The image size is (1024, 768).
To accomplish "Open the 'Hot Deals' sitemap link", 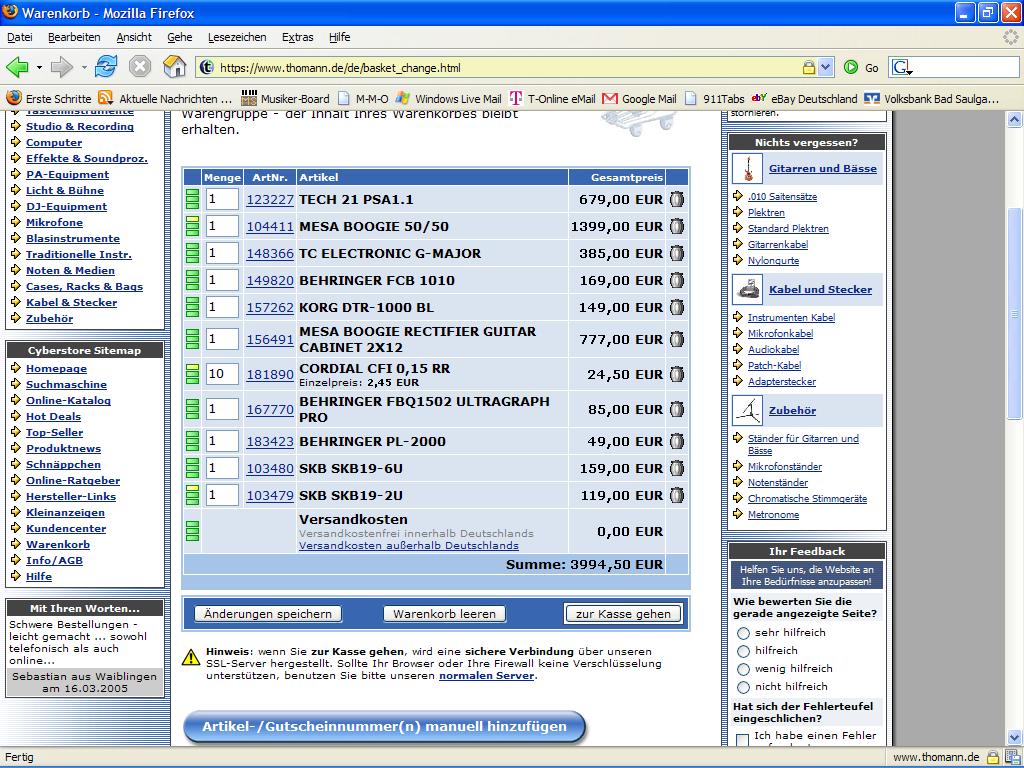I will 54,417.
